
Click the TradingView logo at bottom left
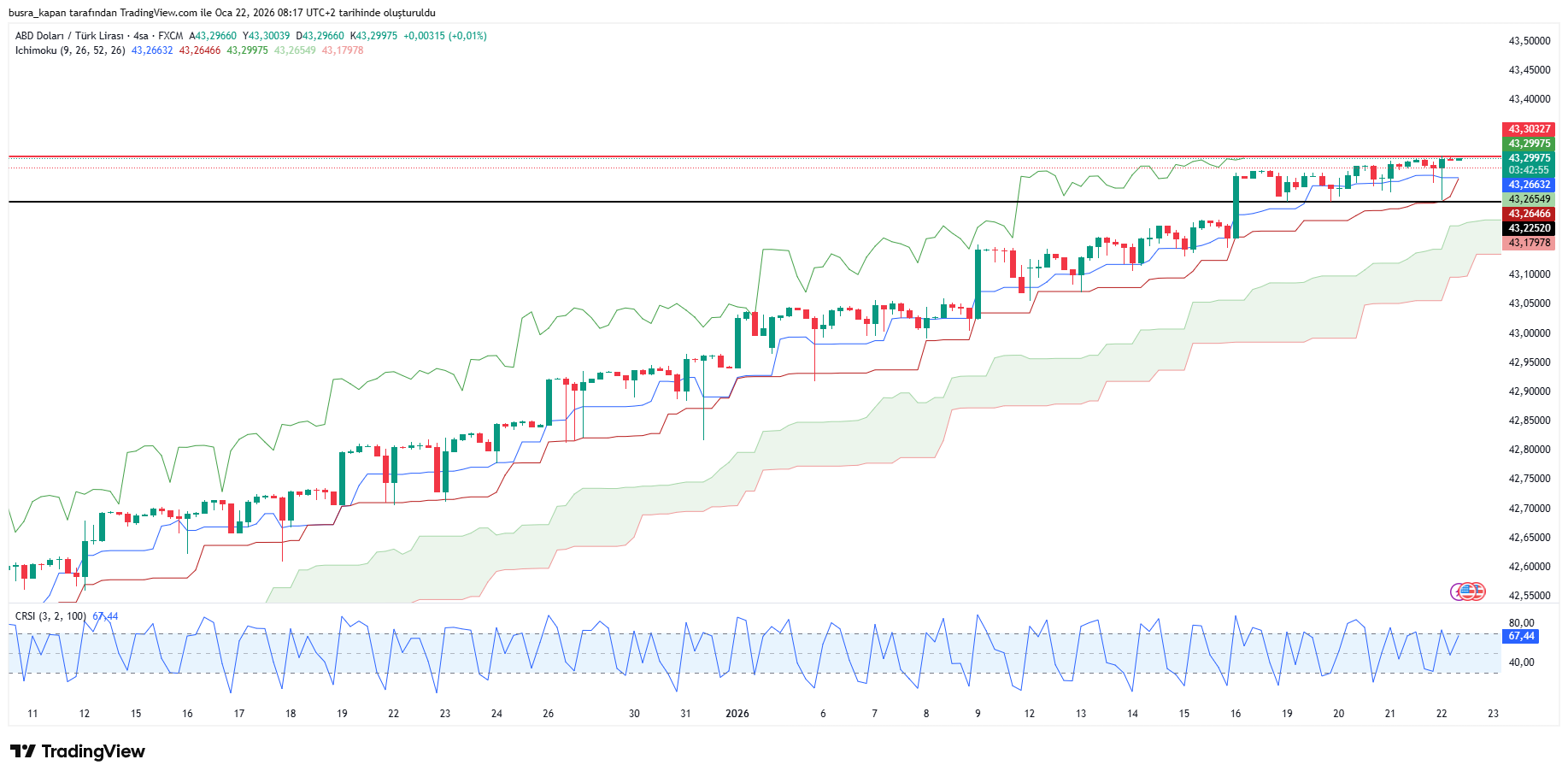pos(78,751)
